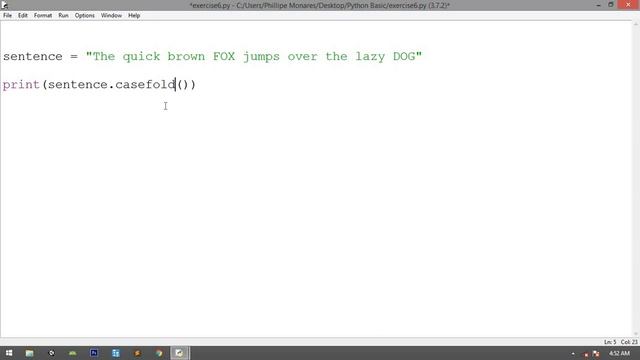The image size is (640, 360).
Task: Switch to the active IDLE Python taskbar icon
Action: coord(180,353)
